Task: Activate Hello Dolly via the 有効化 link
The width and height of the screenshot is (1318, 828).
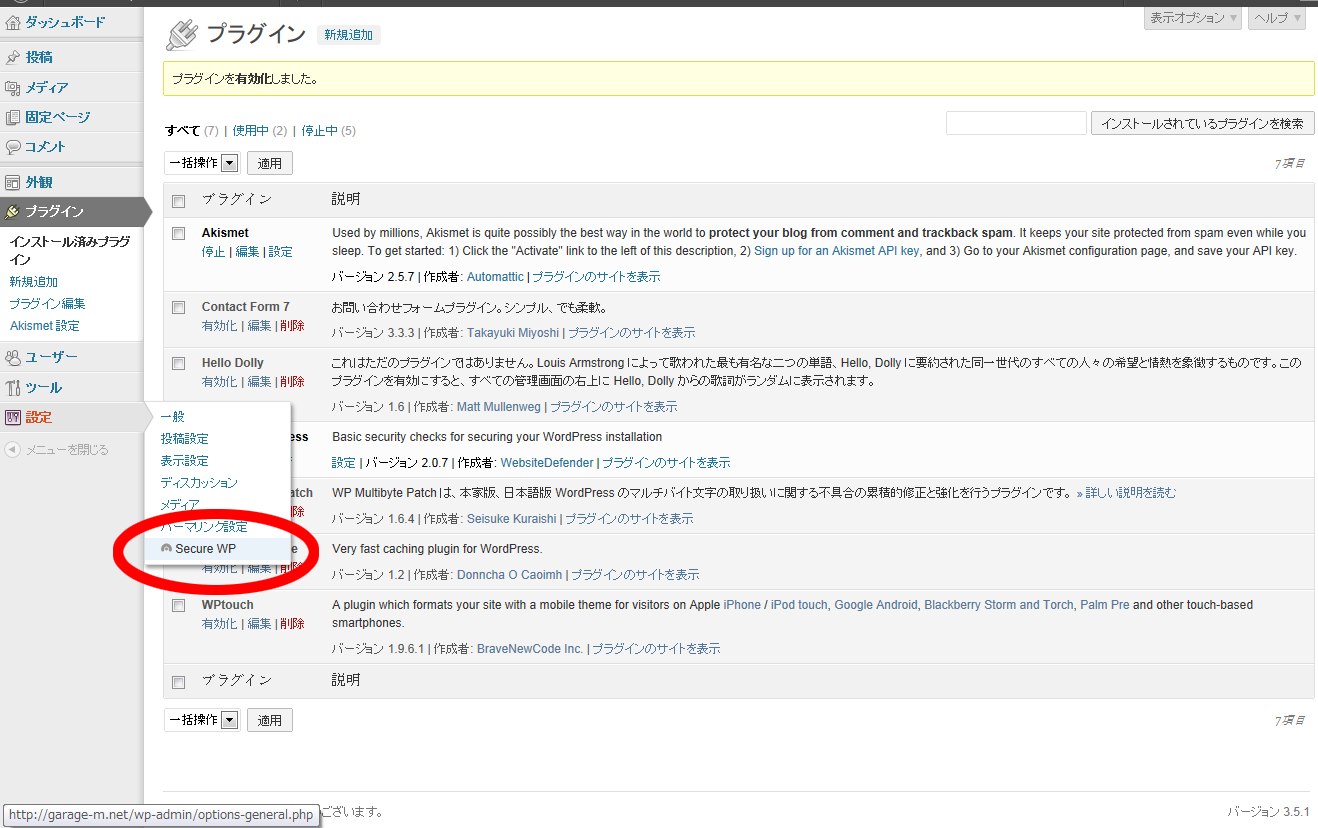Action: pos(220,382)
